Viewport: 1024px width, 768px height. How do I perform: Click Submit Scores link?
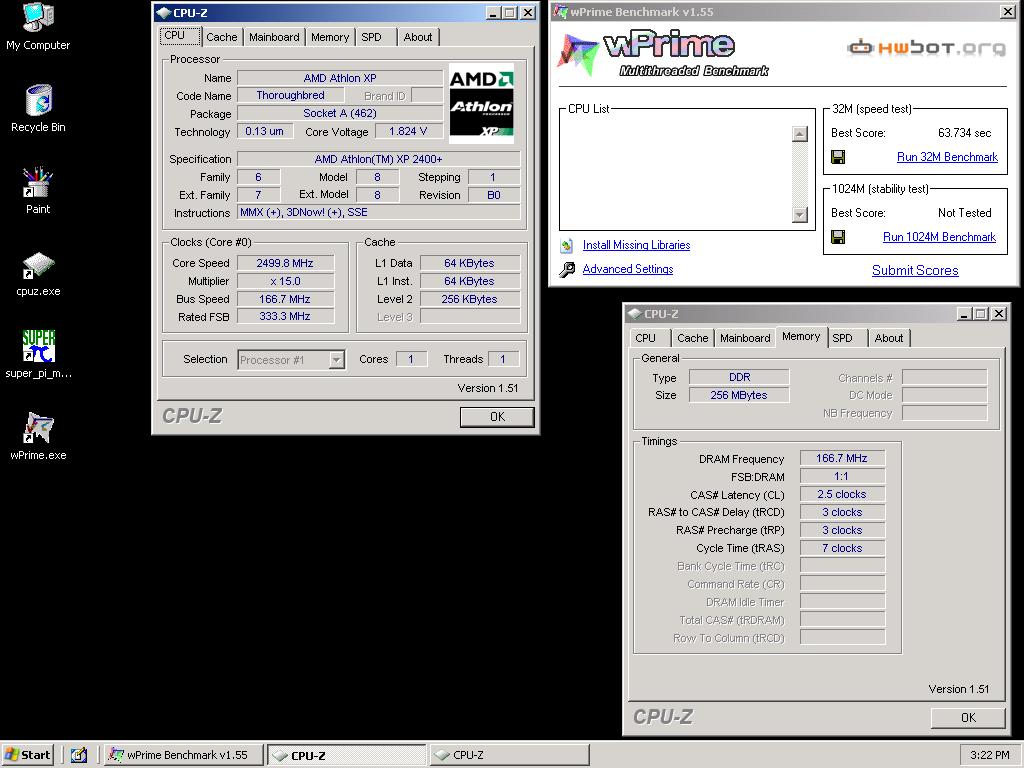click(915, 270)
